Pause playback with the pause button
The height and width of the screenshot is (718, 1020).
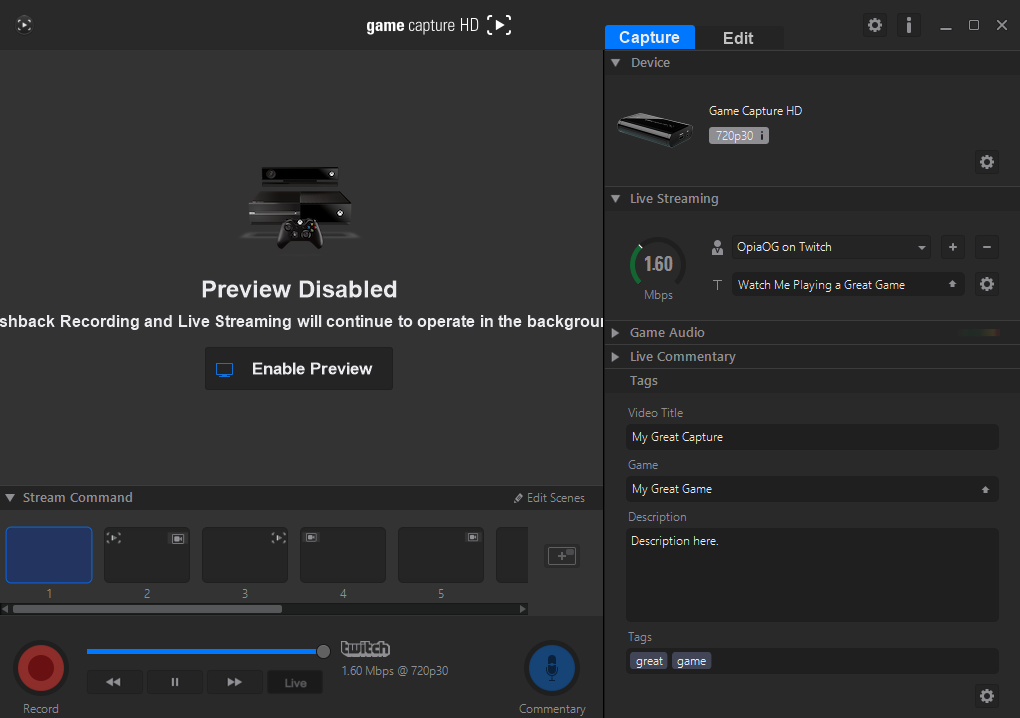point(174,682)
